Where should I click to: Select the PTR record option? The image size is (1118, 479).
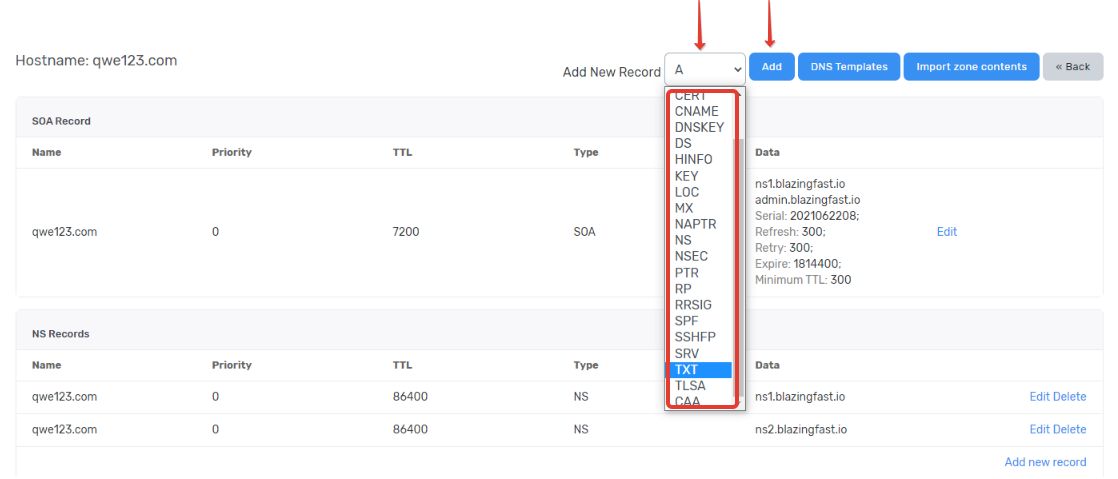click(687, 273)
